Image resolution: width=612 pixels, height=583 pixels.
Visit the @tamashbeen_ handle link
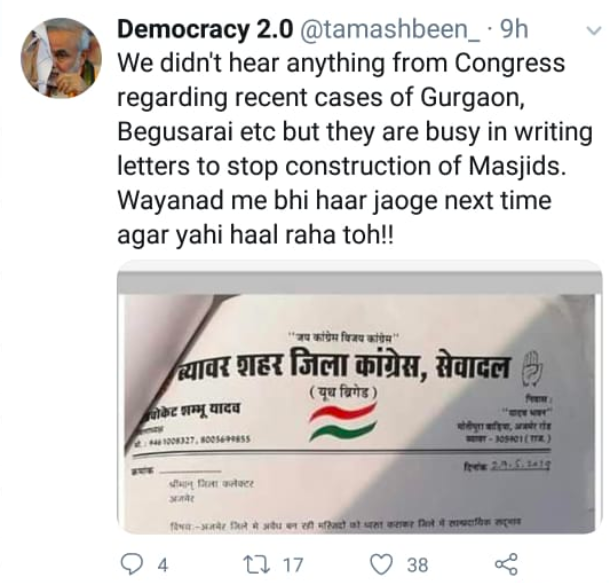(390, 30)
